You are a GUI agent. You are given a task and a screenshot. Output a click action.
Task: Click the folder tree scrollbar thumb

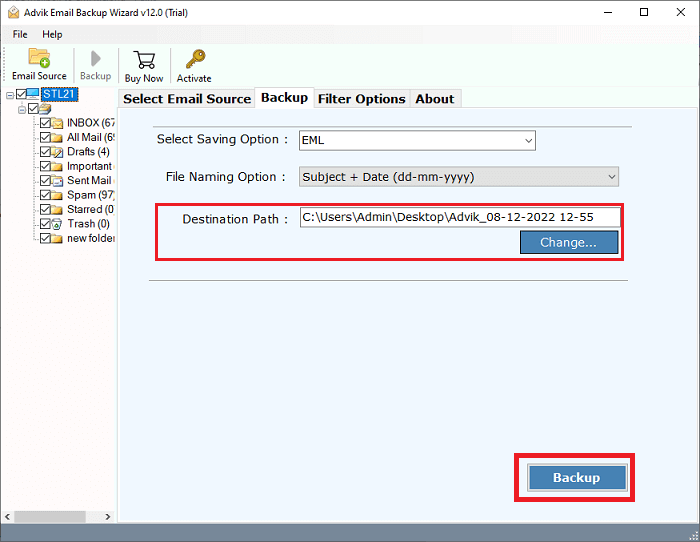click(x=50, y=517)
